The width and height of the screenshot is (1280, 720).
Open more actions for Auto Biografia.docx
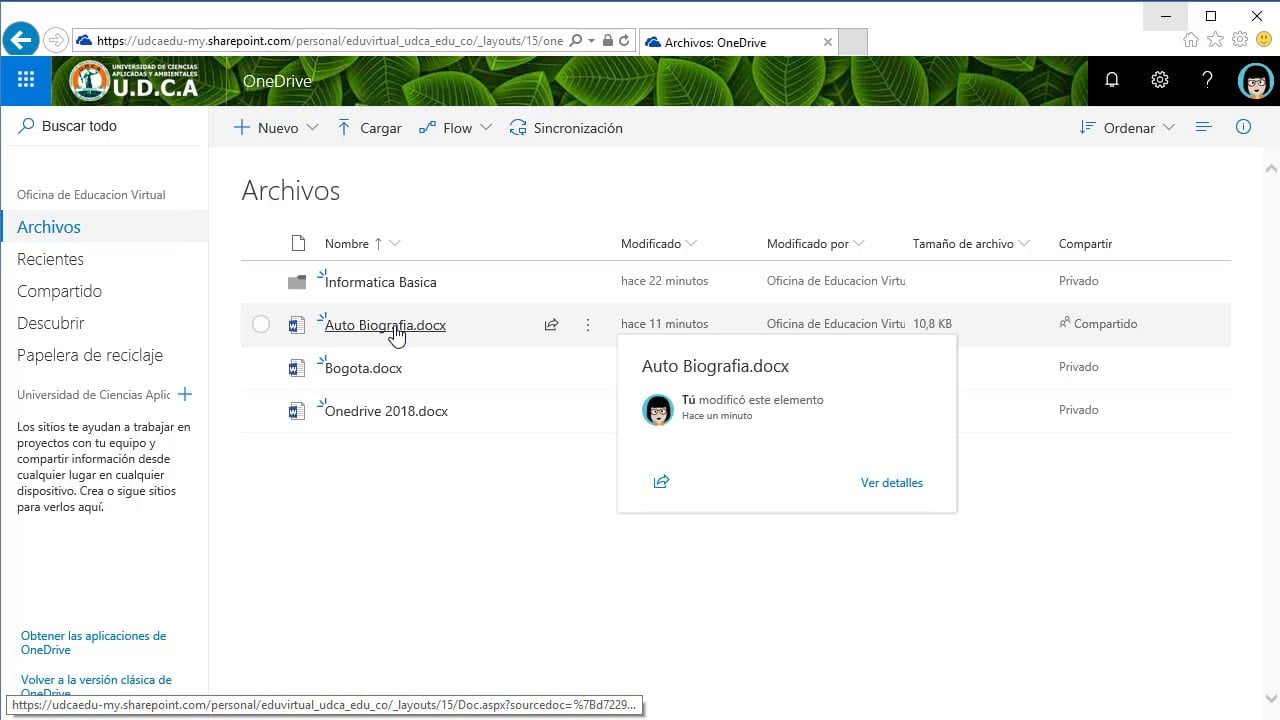tap(587, 325)
